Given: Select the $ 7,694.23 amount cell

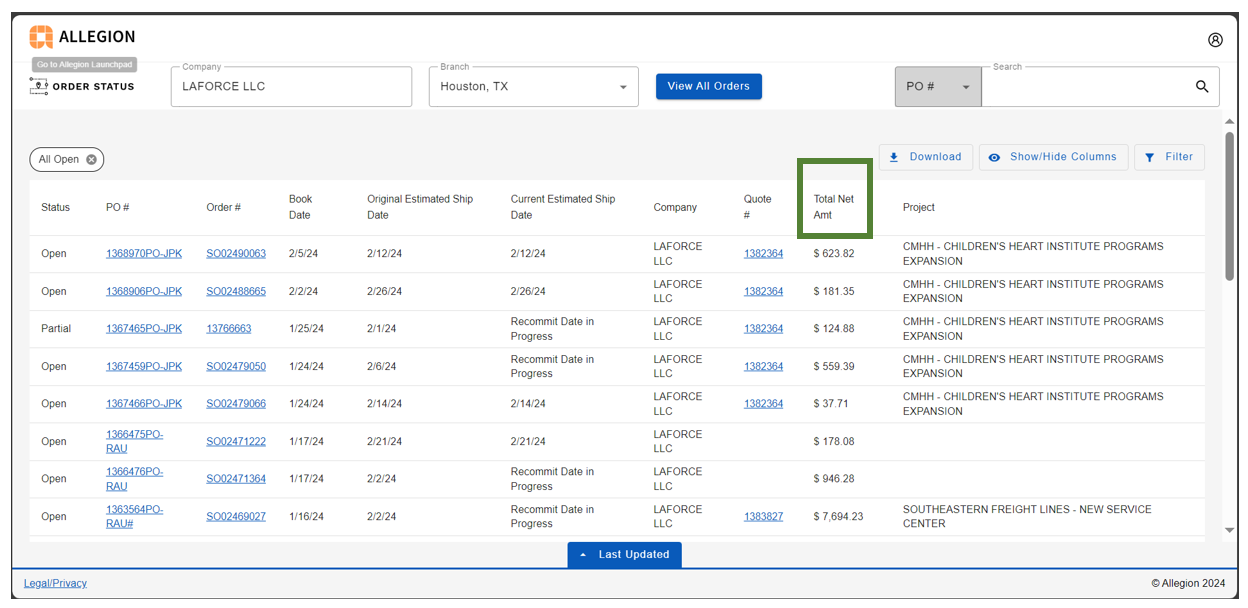Looking at the screenshot, I should coord(838,517).
